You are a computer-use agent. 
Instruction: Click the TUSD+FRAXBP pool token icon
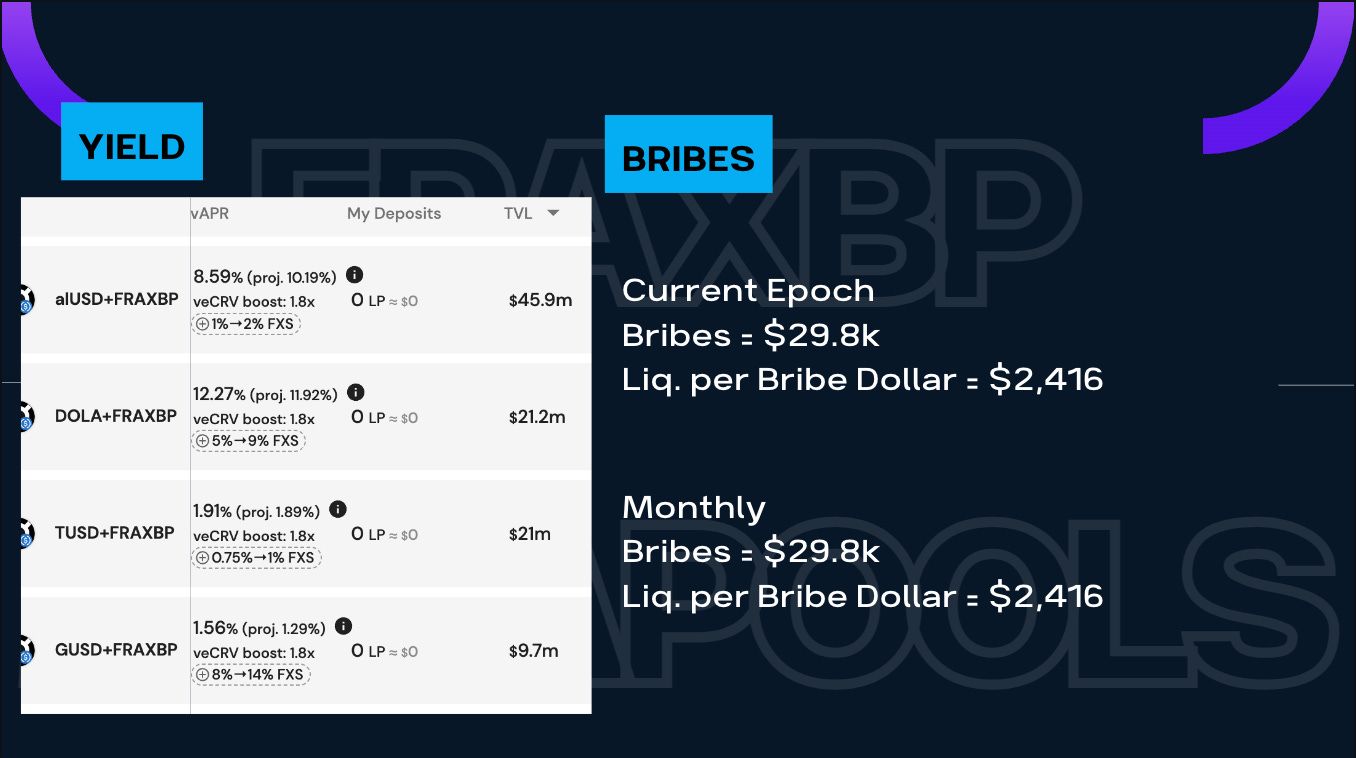tap(26, 533)
